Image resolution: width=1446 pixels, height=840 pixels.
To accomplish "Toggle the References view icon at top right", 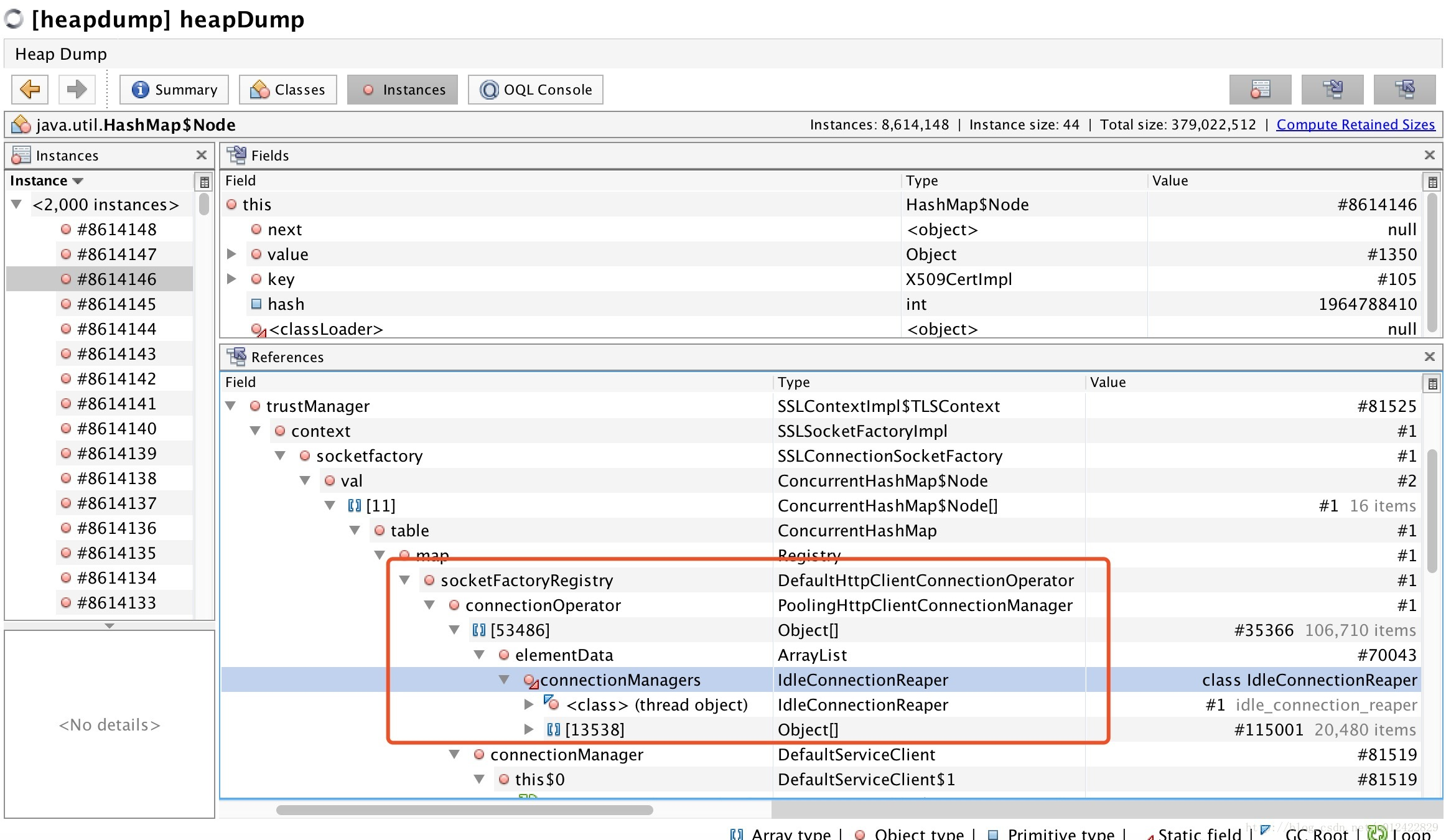I will pos(1404,90).
